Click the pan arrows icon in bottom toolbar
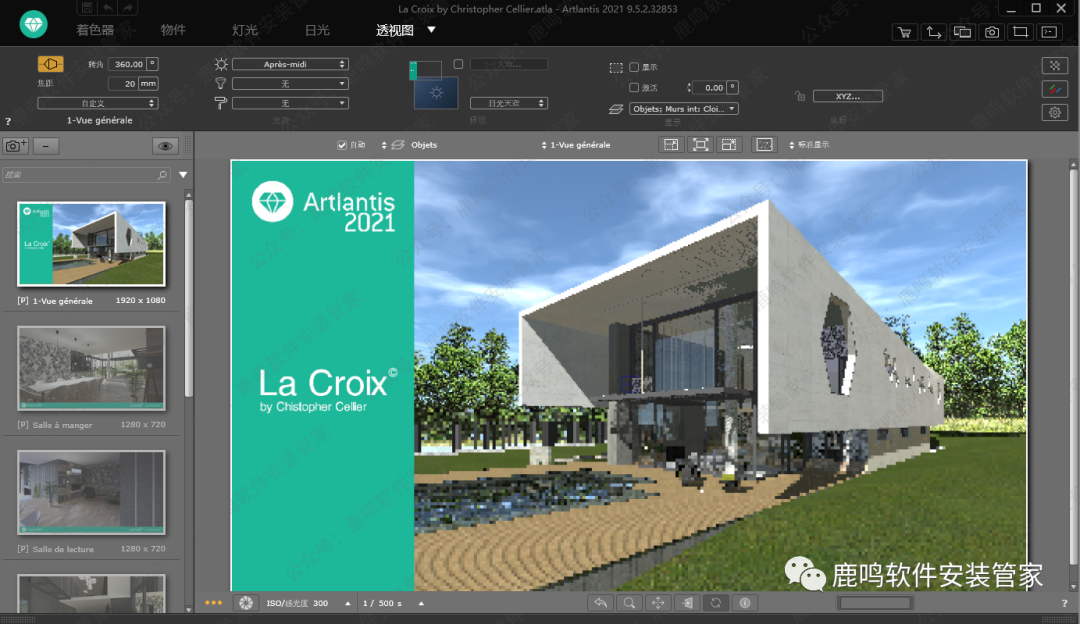This screenshot has height=624, width=1080. [x=658, y=603]
